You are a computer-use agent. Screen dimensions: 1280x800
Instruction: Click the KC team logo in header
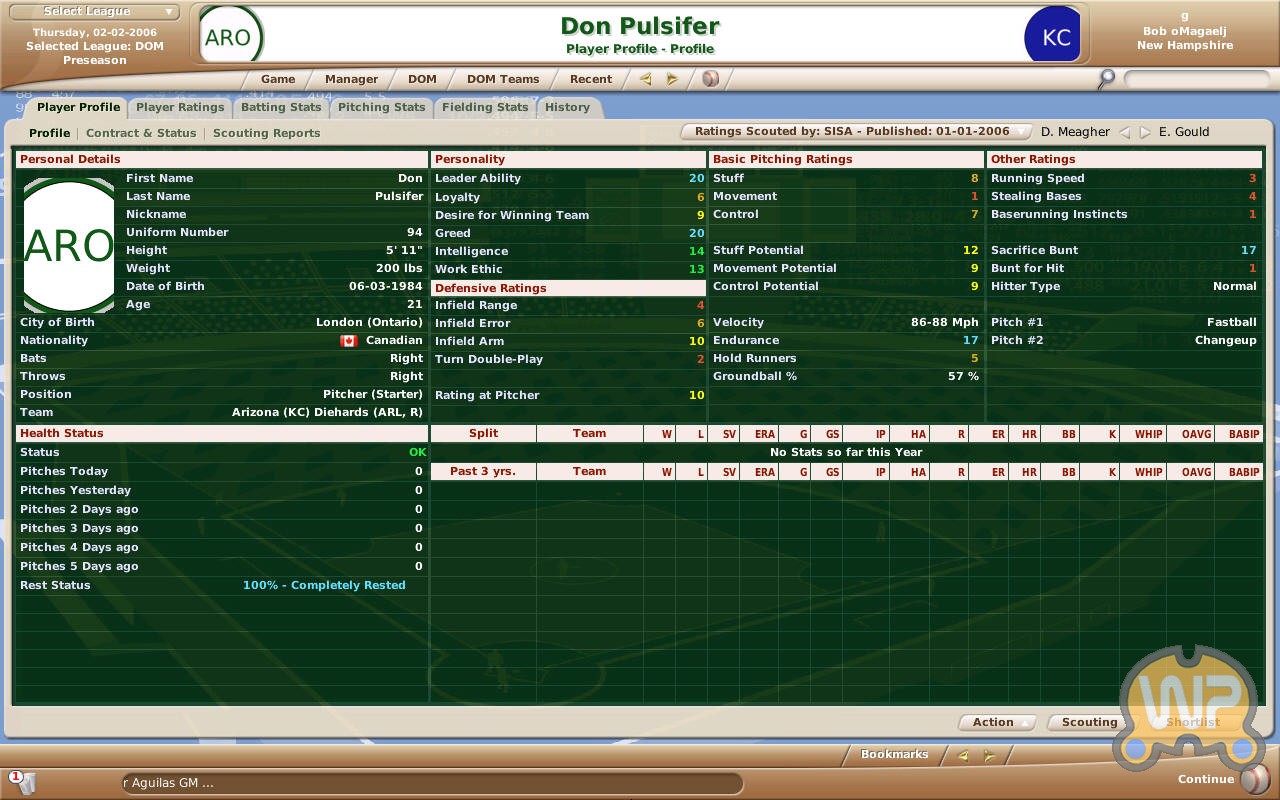click(x=1054, y=38)
